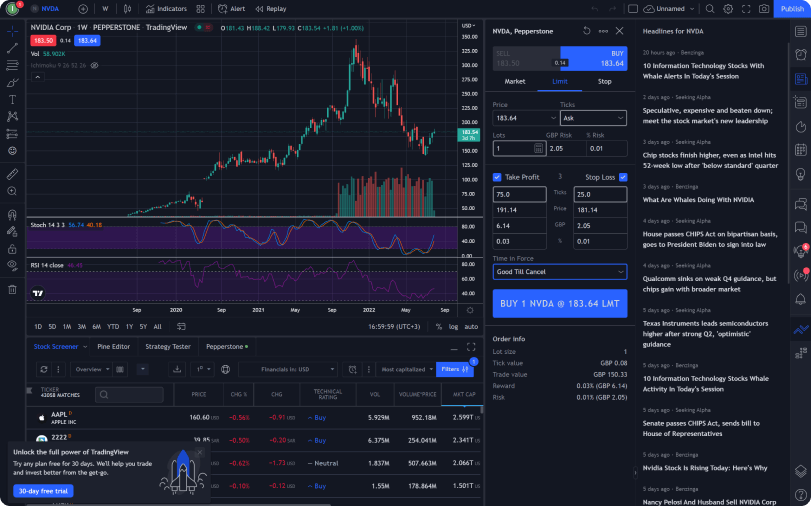Toggle log scale on chart
The height and width of the screenshot is (506, 811).
453,326
